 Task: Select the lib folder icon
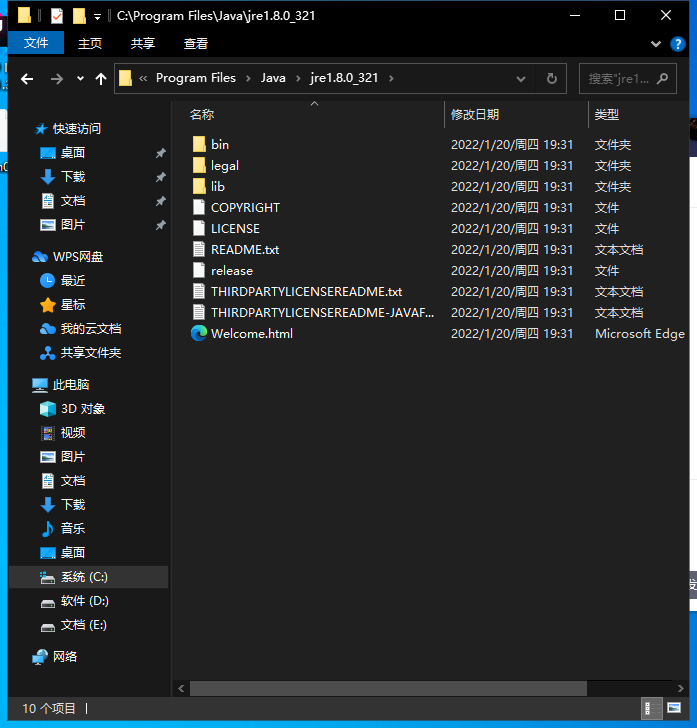[199, 186]
